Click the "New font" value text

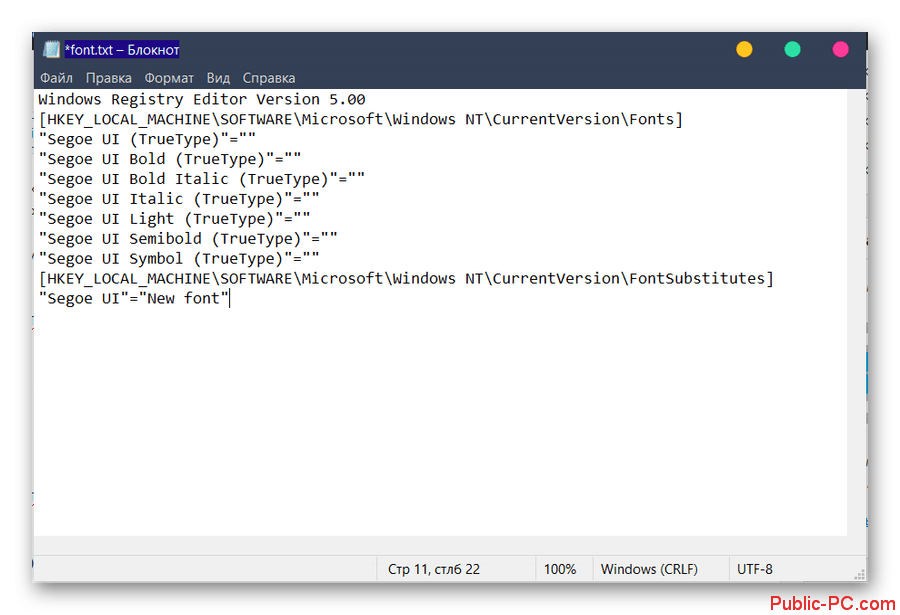tap(187, 298)
